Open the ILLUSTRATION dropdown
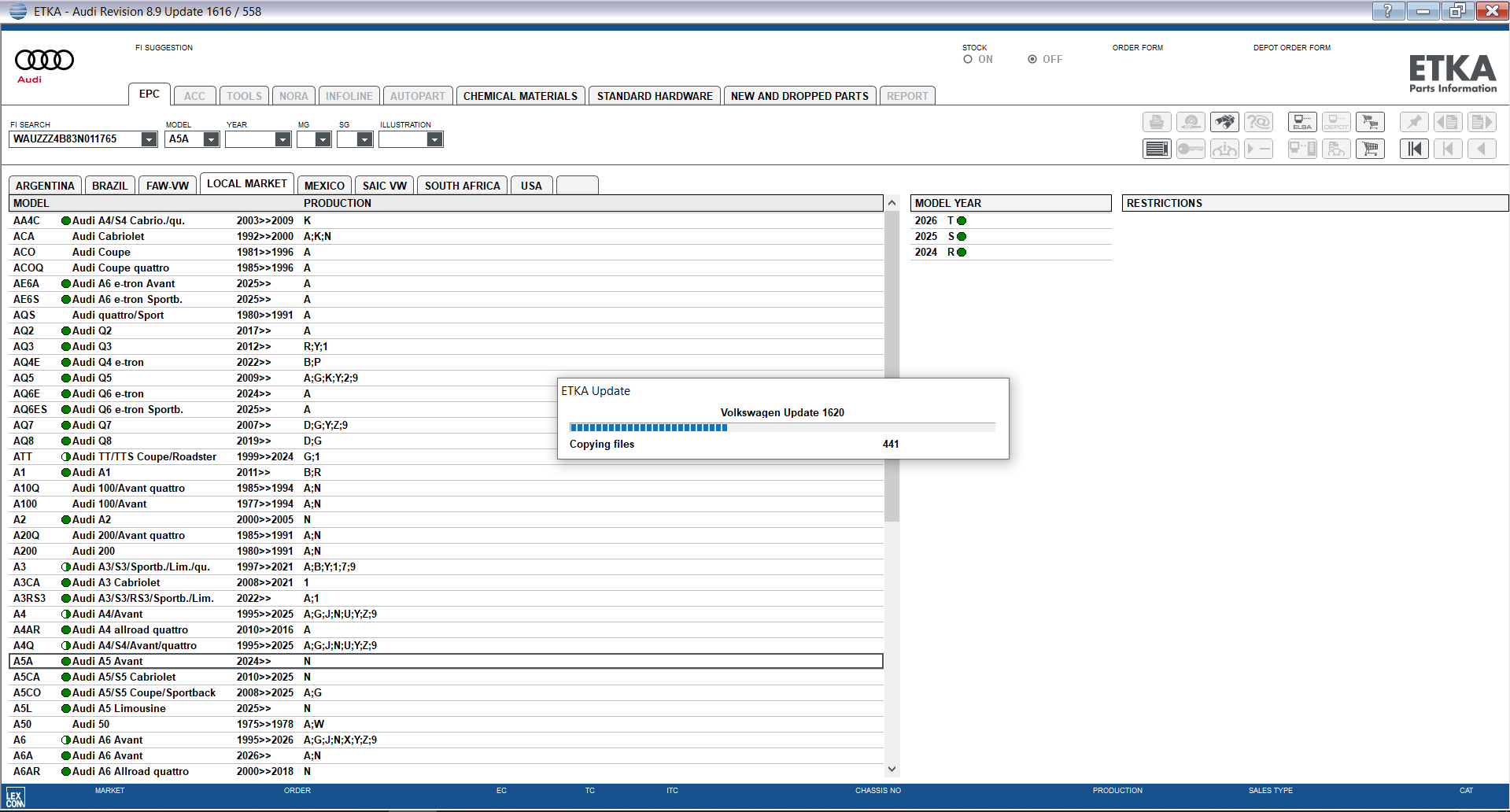Viewport: 1510px width, 812px height. pos(434,139)
